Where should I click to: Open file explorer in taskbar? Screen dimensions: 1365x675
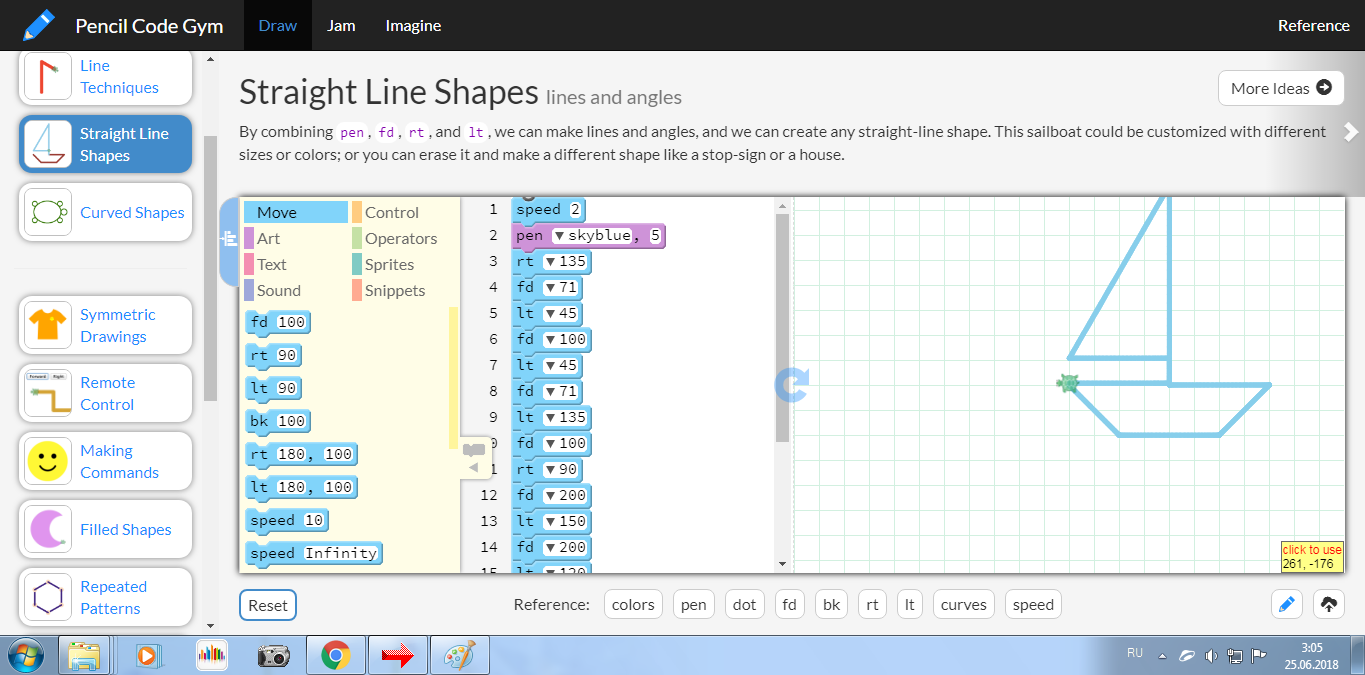[x=85, y=656]
